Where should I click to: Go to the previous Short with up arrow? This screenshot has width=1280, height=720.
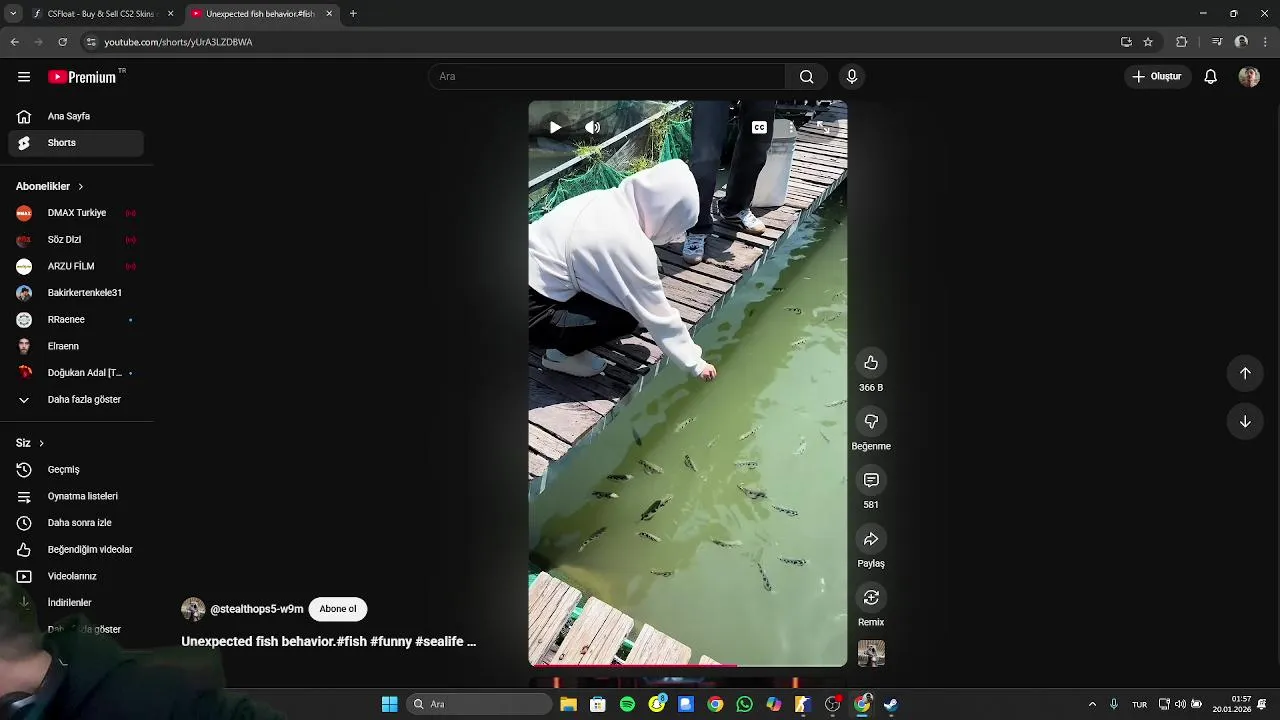tap(1245, 373)
